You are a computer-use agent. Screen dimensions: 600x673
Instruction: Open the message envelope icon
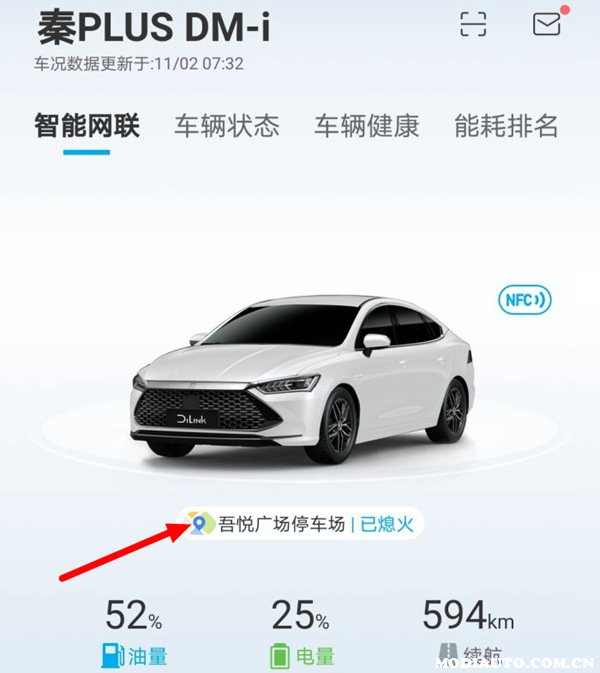pyautogui.click(x=547, y=24)
